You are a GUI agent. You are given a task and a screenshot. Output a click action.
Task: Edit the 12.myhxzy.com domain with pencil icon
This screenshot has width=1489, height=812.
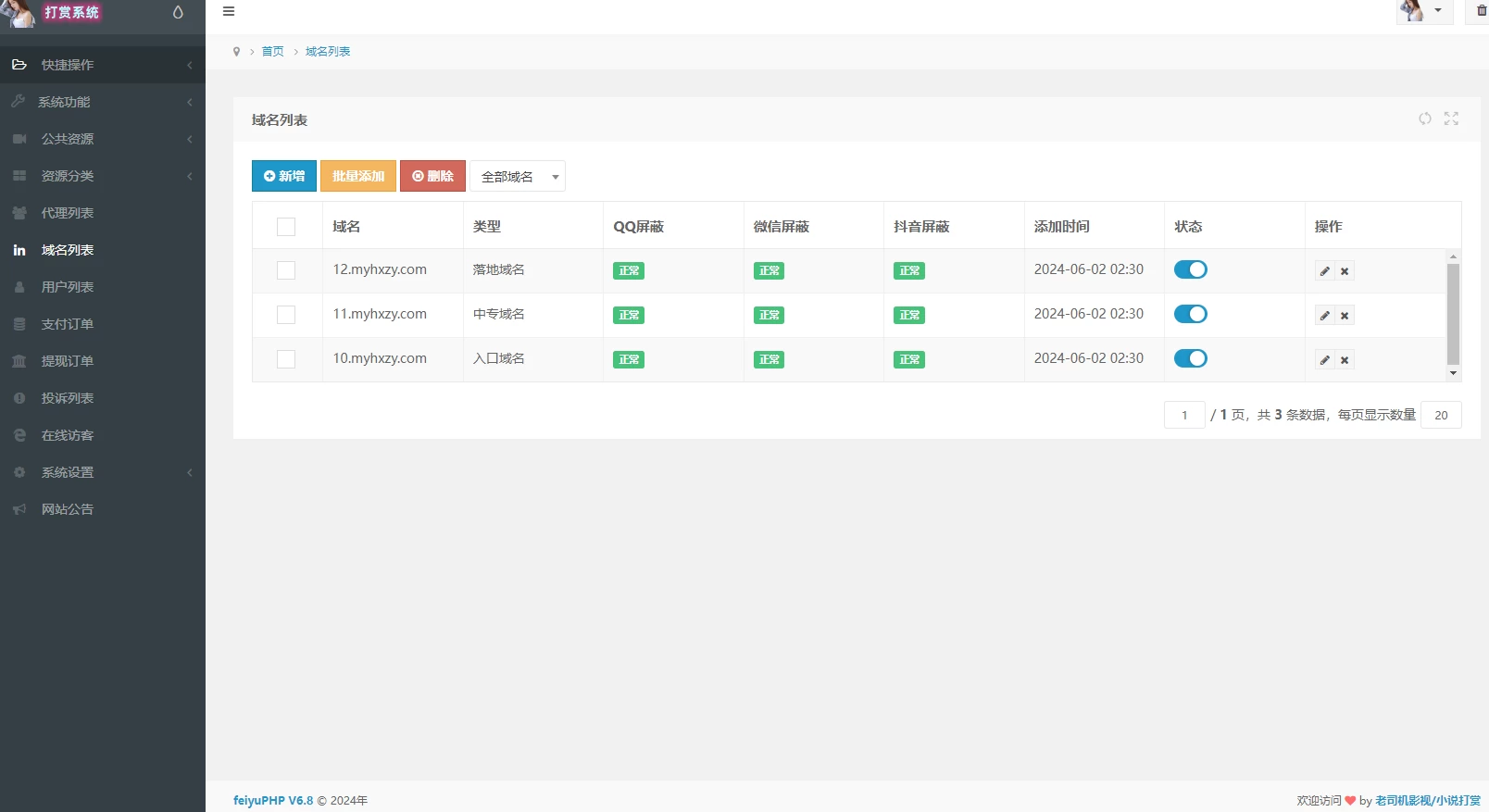tap(1325, 271)
